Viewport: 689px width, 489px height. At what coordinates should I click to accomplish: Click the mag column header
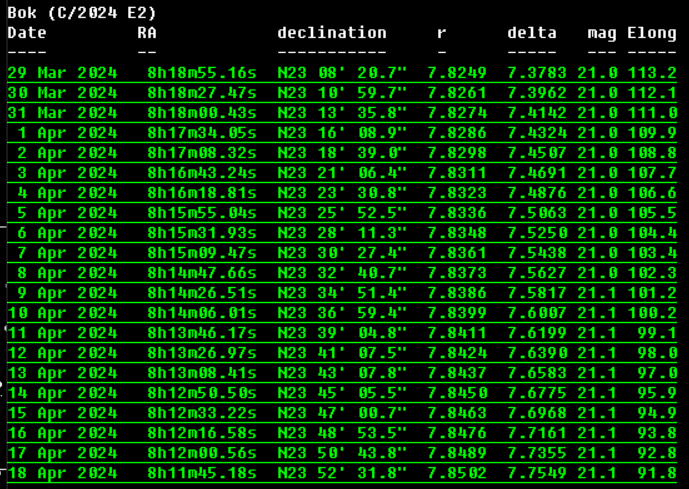tap(602, 33)
